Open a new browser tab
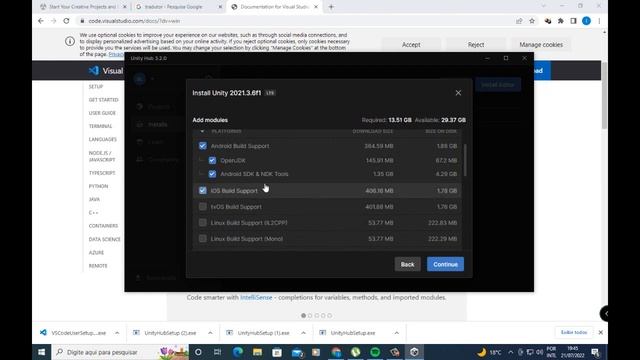This screenshot has height=360, width=640. coord(331,7)
